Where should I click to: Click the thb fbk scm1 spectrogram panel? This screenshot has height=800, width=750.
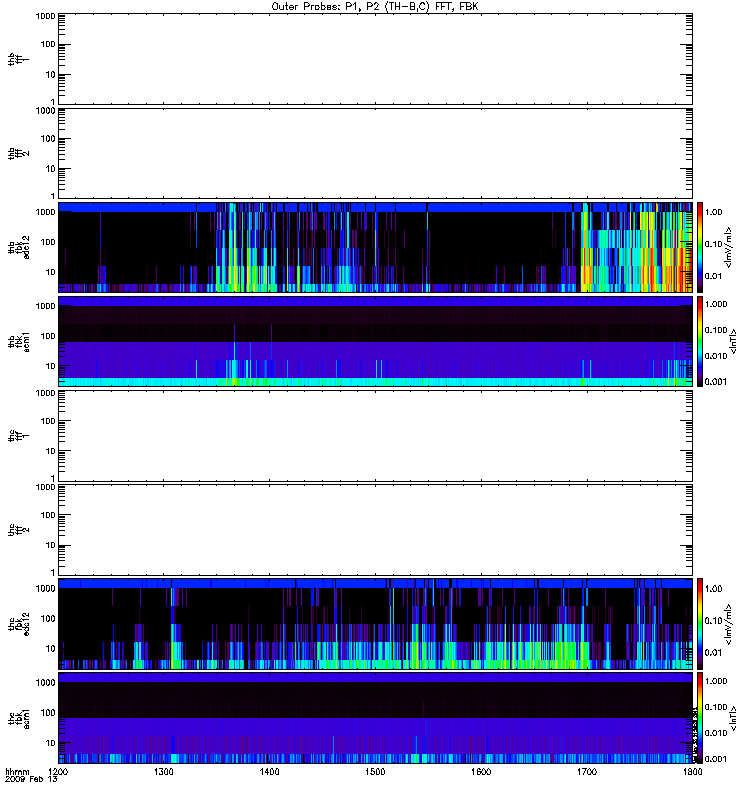[376, 342]
